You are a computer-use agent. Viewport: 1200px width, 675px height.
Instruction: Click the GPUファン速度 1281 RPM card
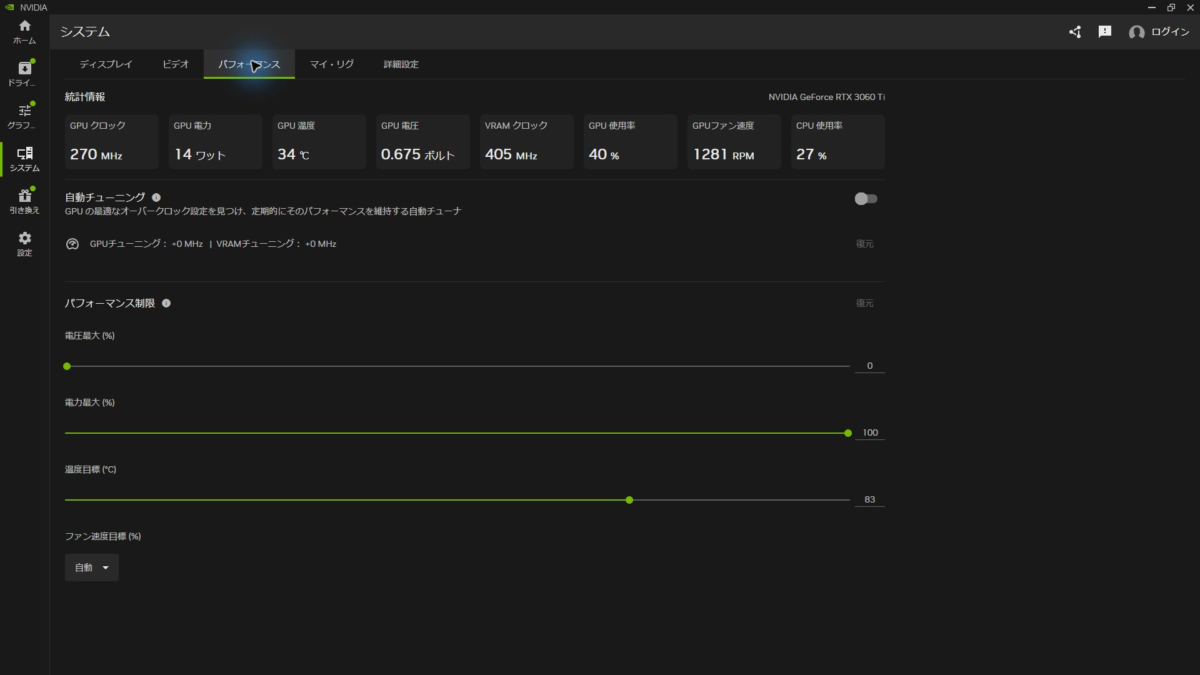(734, 142)
